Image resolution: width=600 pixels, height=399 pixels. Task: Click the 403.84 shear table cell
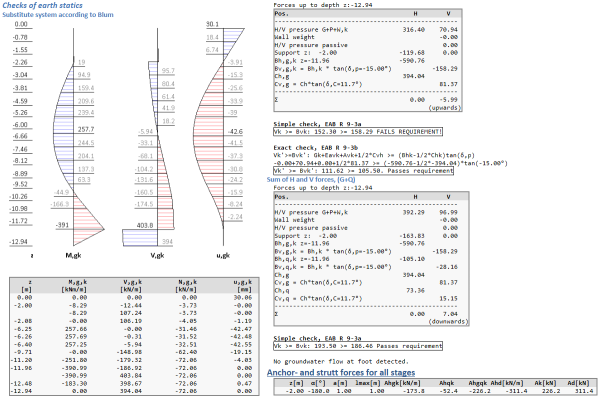[131, 376]
